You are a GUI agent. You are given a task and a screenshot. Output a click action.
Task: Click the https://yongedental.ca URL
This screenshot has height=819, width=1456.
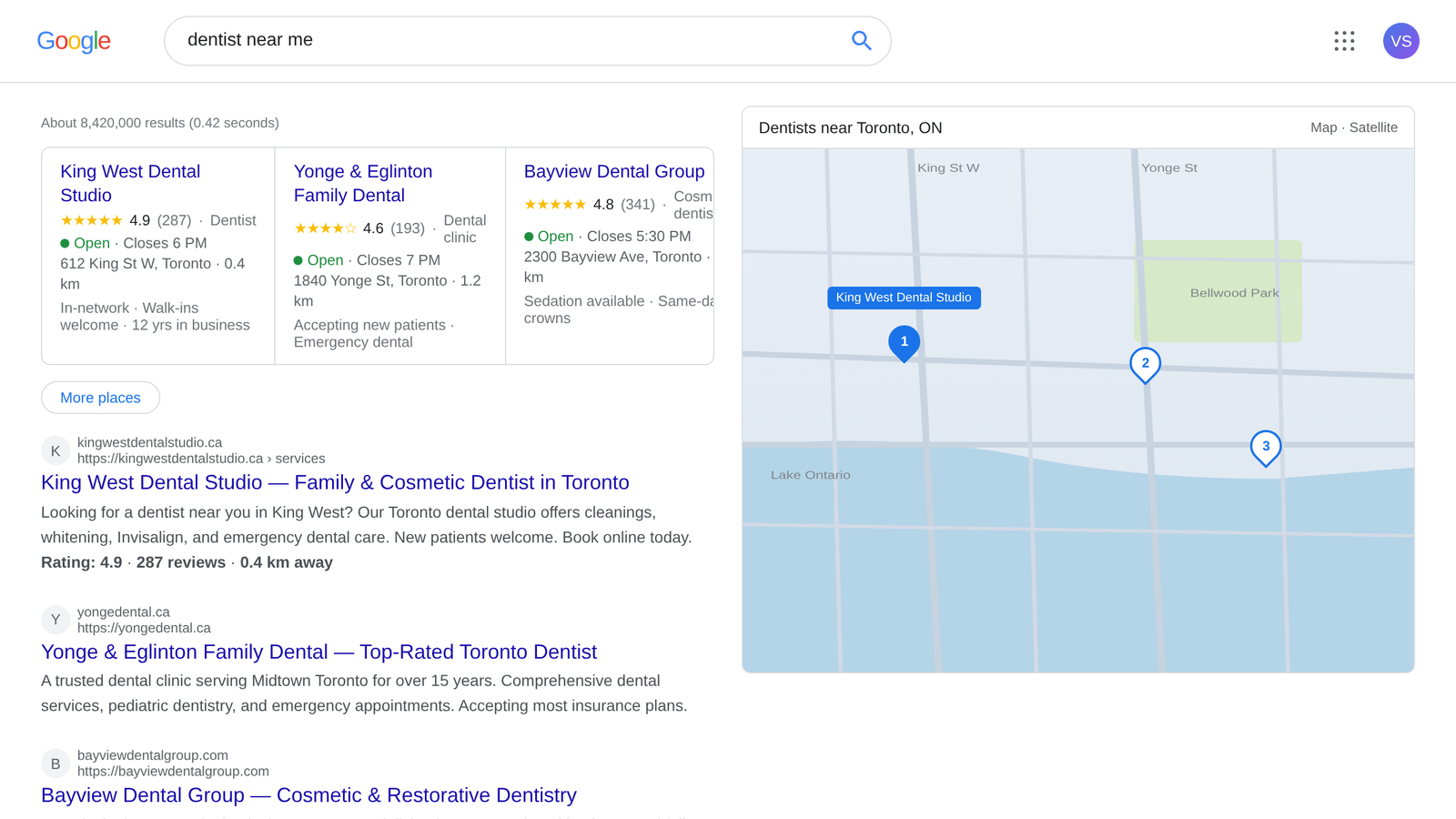click(144, 628)
